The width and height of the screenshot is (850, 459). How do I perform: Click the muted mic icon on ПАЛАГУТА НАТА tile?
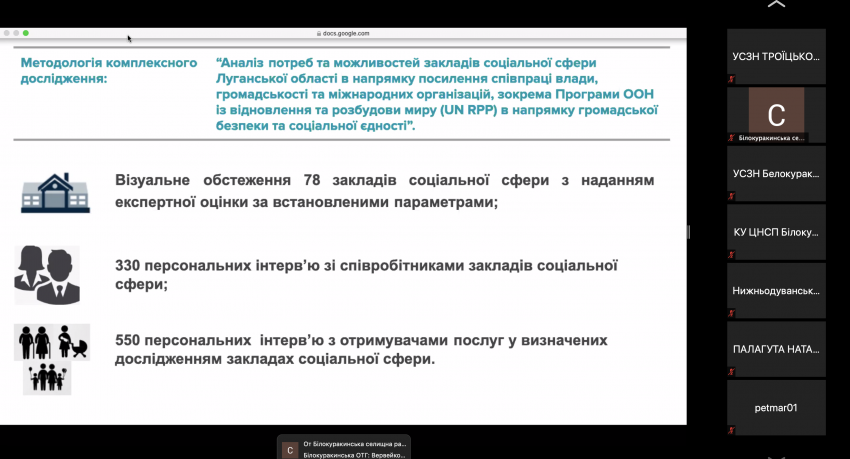point(731,372)
